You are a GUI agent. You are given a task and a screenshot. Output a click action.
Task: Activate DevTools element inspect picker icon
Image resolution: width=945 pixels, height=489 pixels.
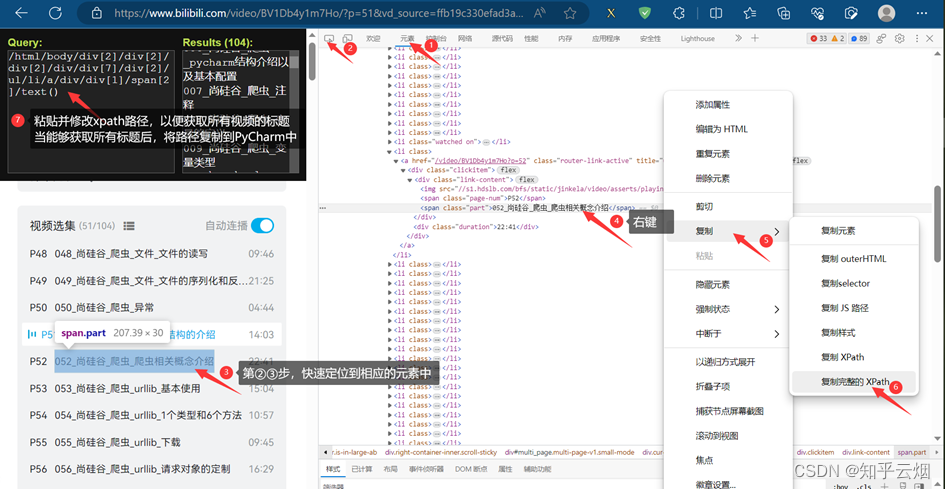point(329,38)
